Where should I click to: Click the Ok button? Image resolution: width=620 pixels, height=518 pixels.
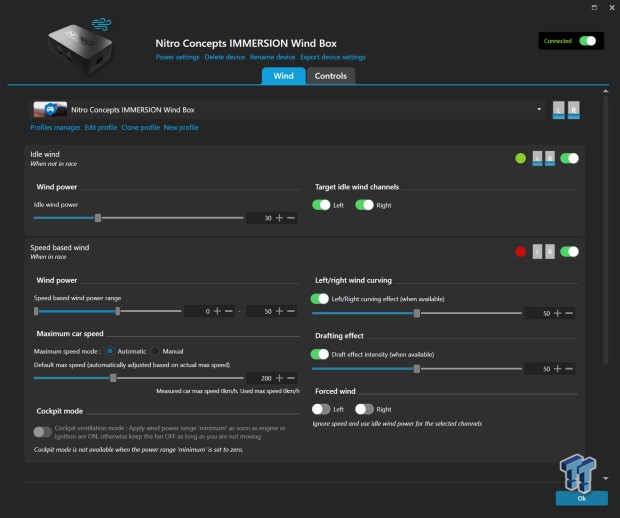click(581, 497)
